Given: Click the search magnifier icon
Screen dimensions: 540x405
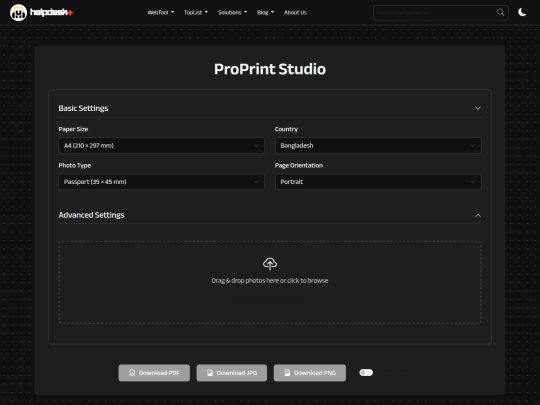Looking at the screenshot, I should (500, 12).
